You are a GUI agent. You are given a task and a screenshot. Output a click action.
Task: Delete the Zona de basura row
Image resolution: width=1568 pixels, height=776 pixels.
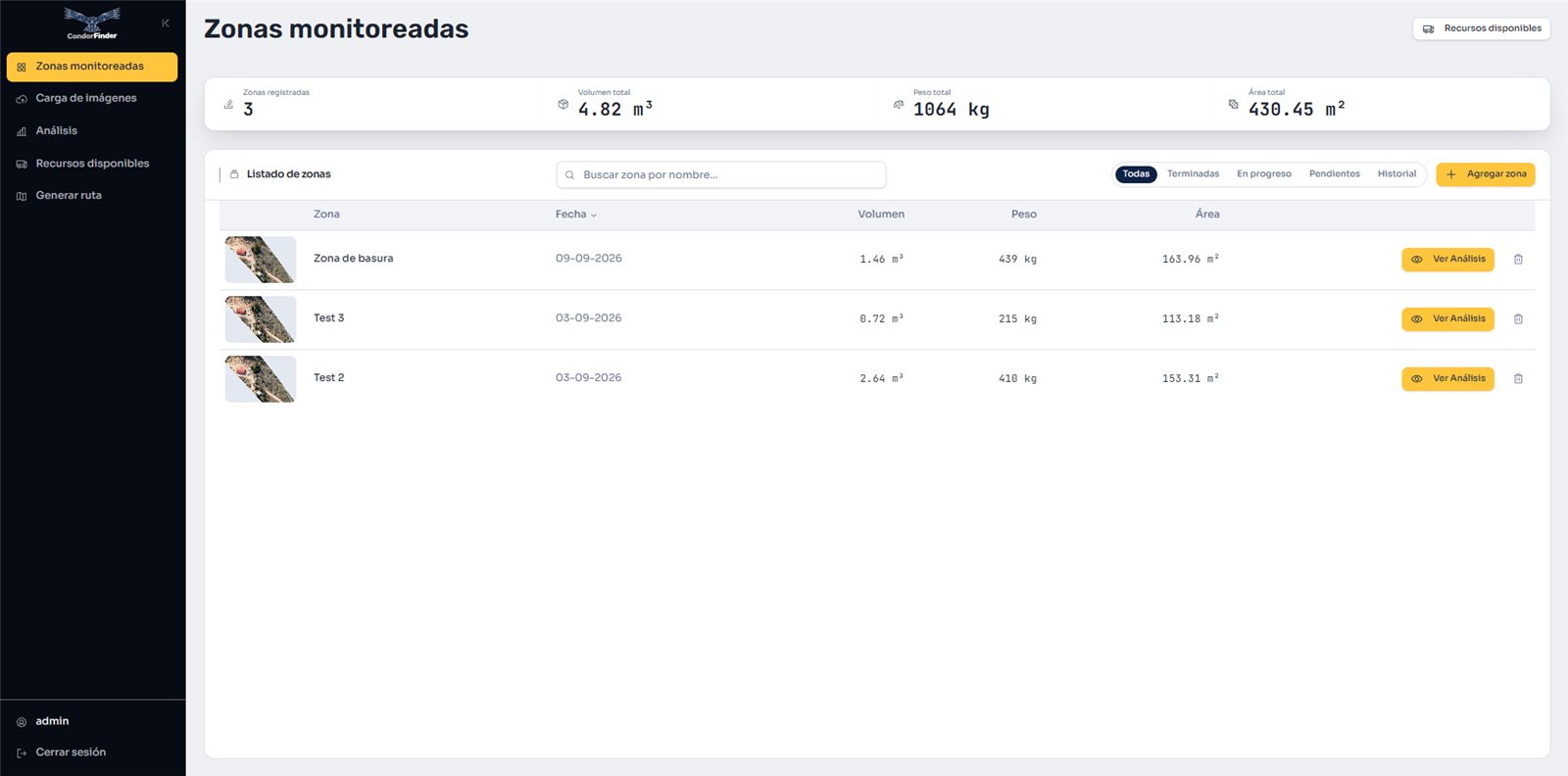point(1518,260)
